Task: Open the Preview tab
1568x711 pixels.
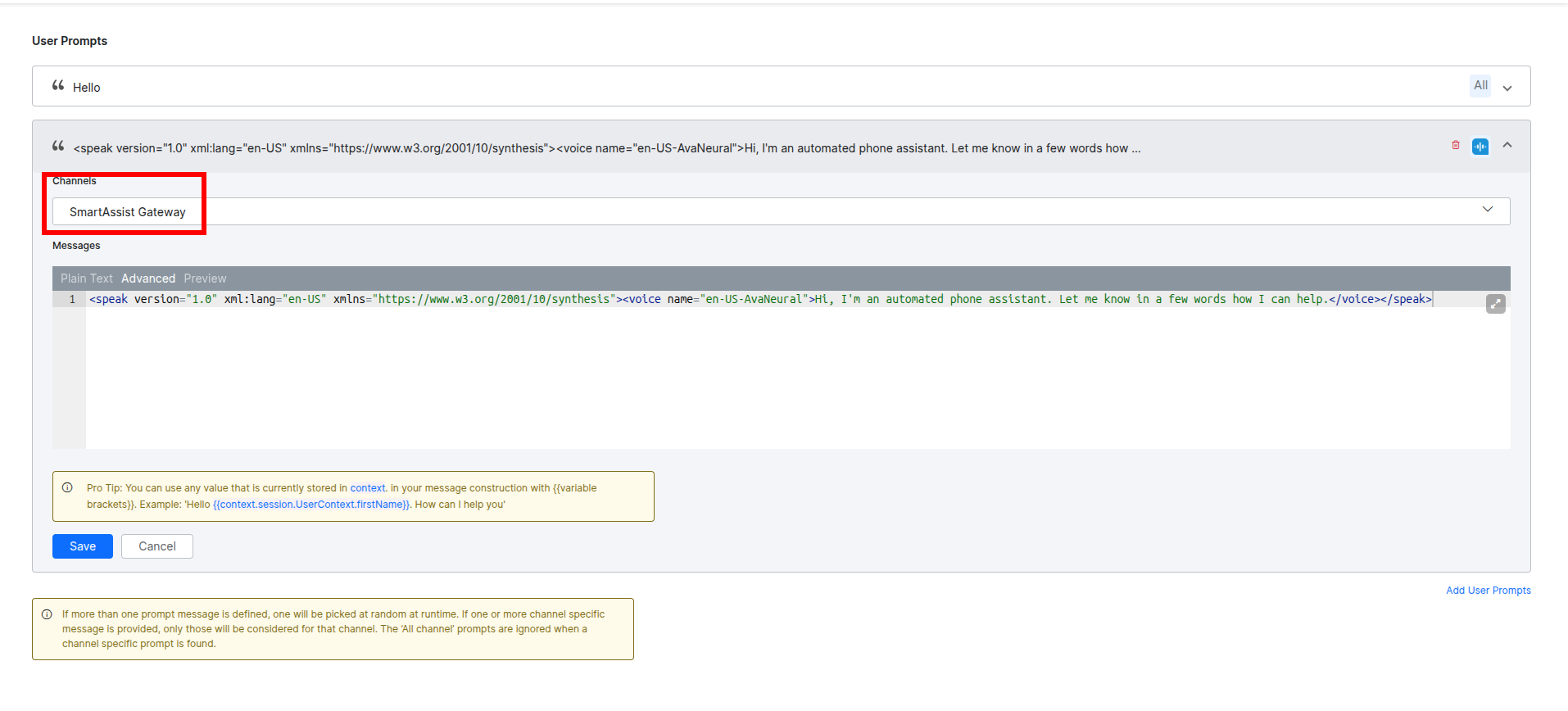Action: click(x=205, y=279)
